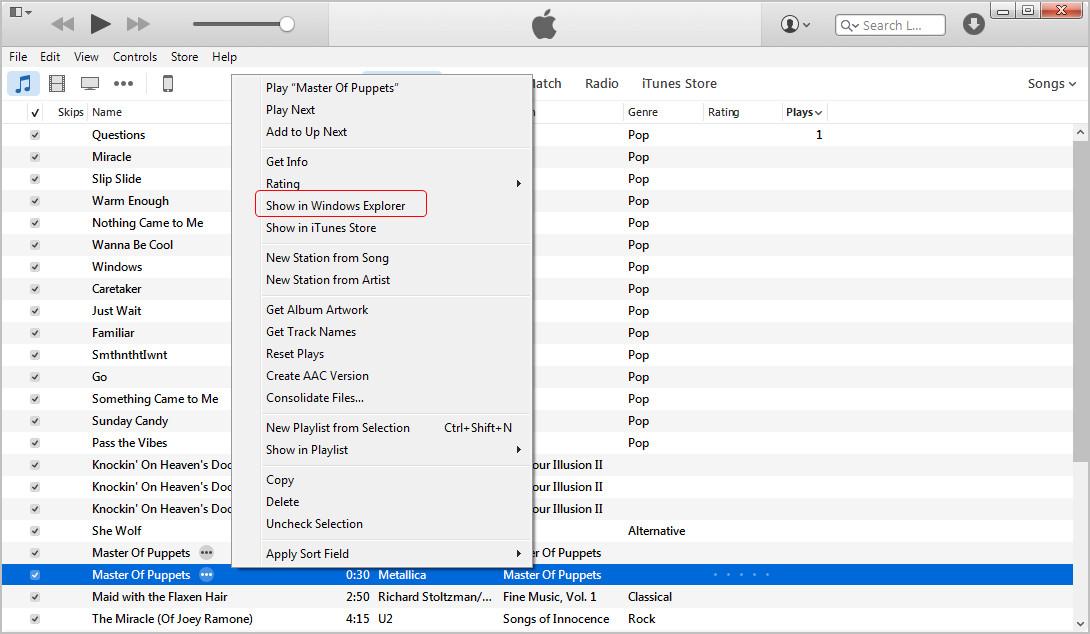Click the Downloads arrow icon
Image resolution: width=1090 pixels, height=634 pixels.
tap(974, 24)
